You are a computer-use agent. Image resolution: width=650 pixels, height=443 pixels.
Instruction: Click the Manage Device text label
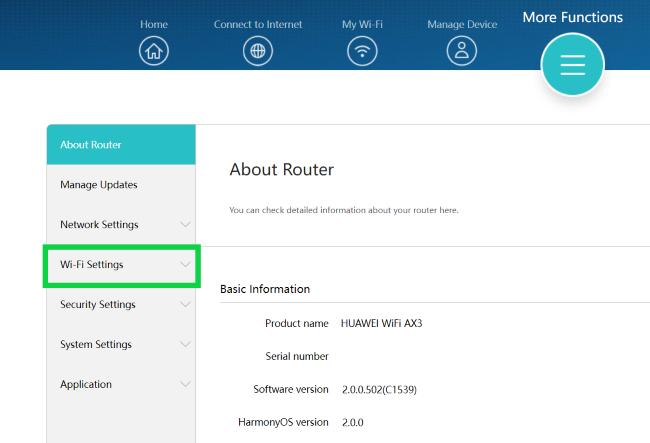pos(462,24)
